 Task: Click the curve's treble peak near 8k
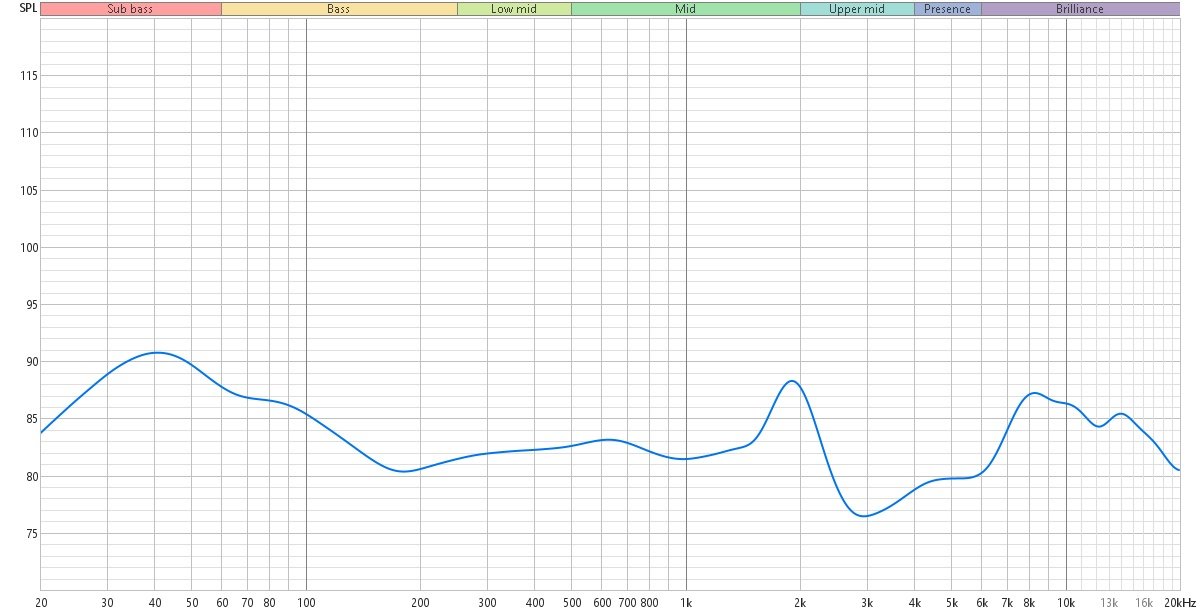tap(1035, 393)
